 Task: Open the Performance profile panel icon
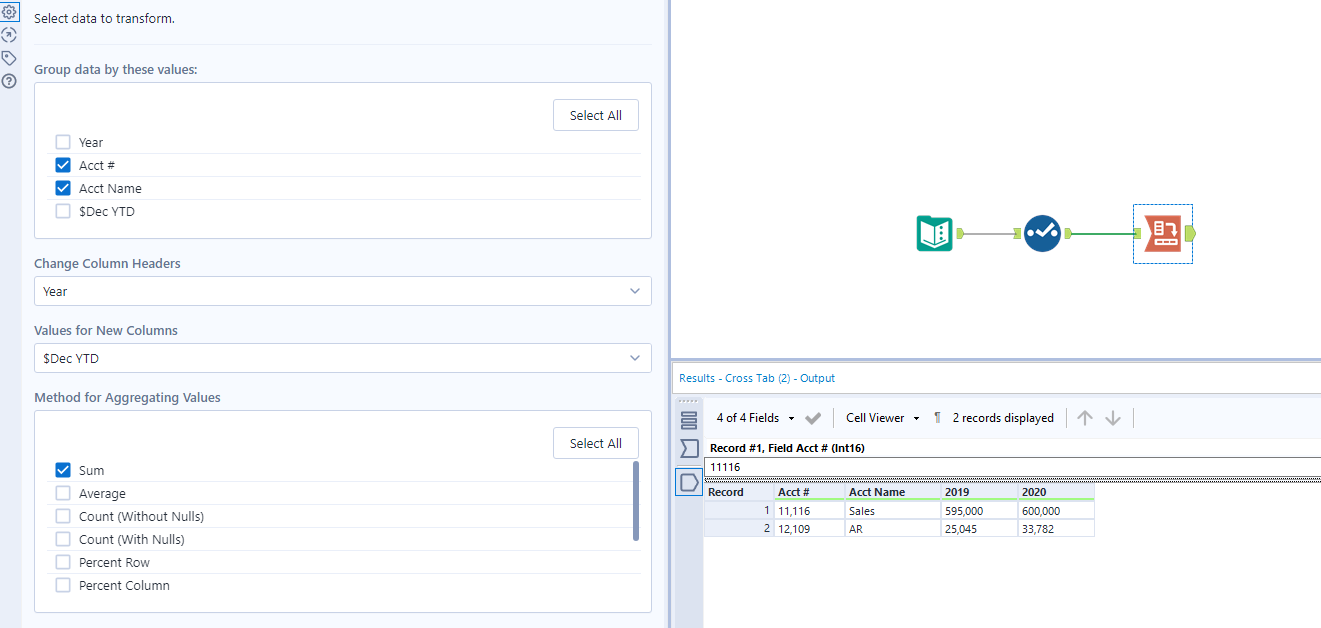[9, 34]
